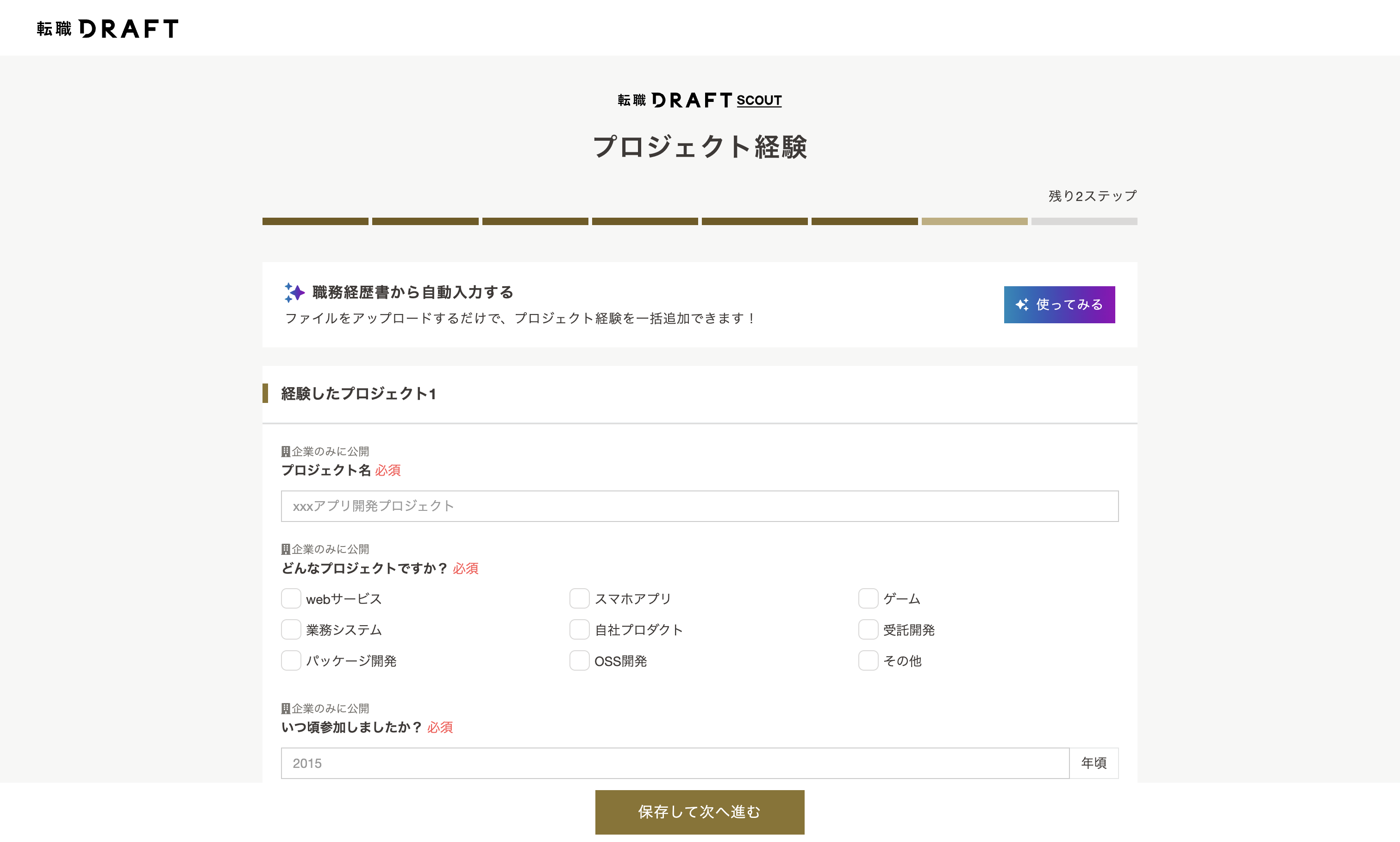Select the 業務システム checkbox
This screenshot has width=1400, height=842.
click(x=291, y=630)
